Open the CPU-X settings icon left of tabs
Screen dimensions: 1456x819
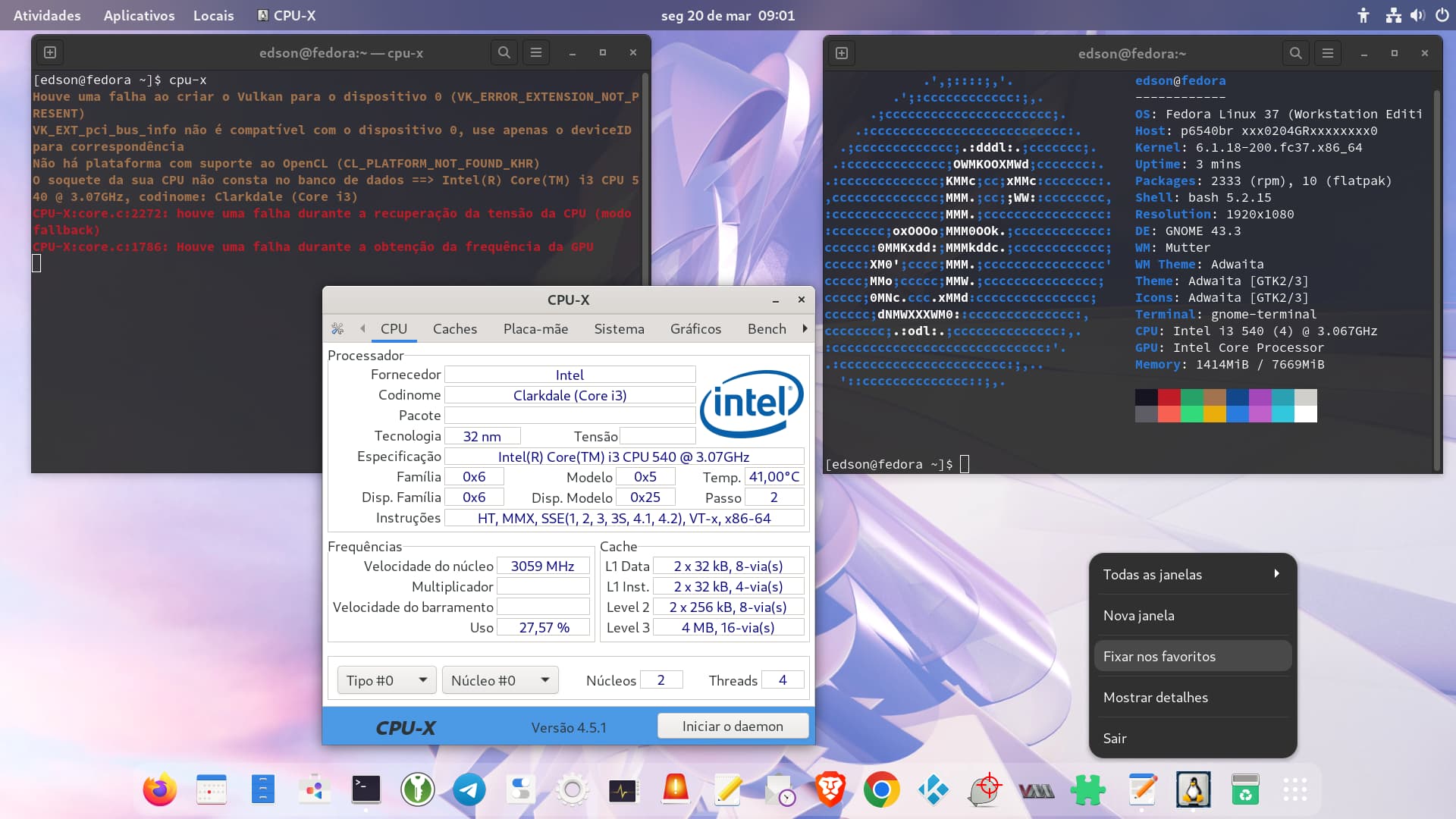(x=337, y=328)
